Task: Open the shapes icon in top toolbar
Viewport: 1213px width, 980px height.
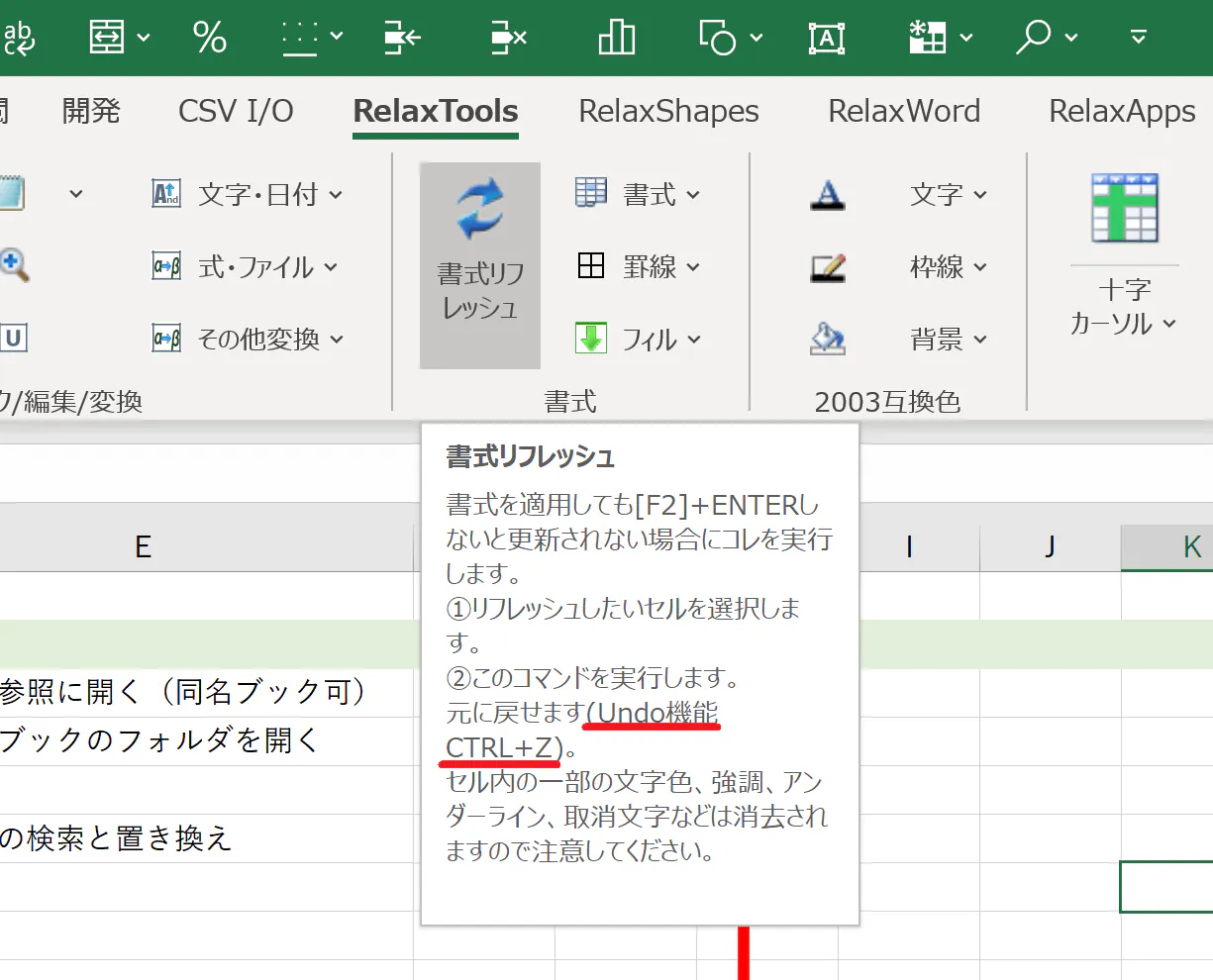Action: point(718,38)
